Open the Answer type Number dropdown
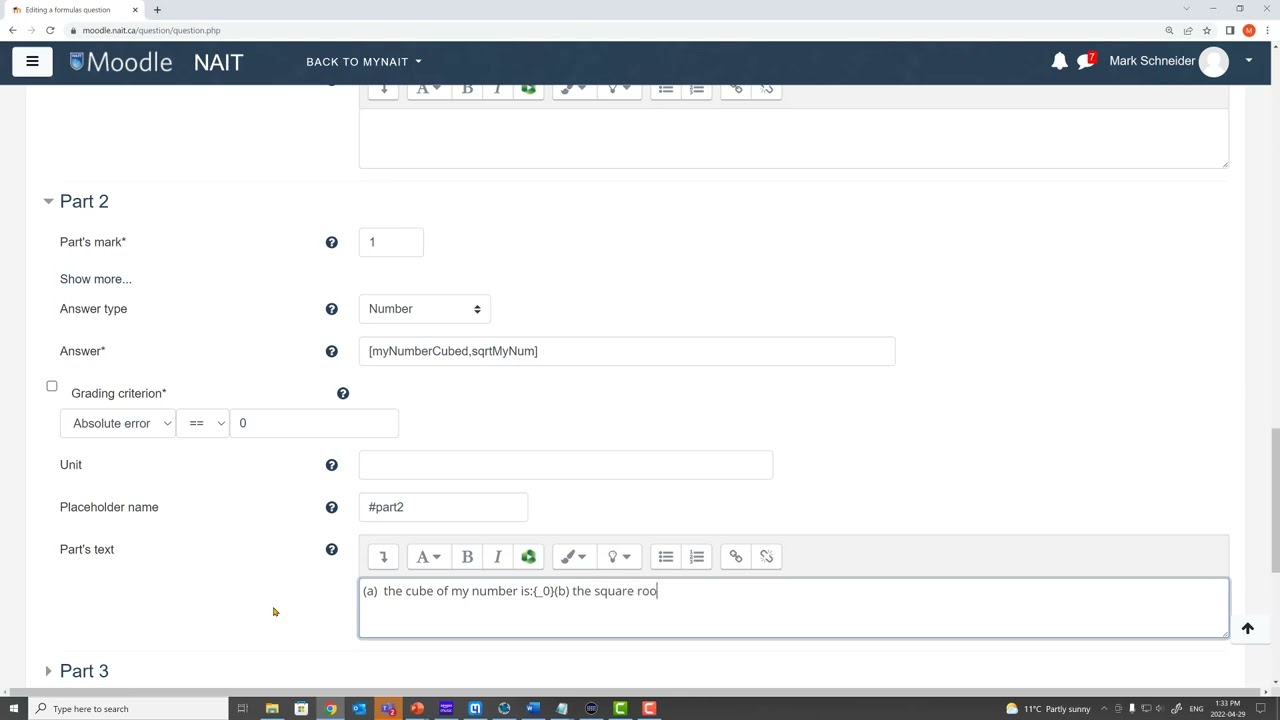 pyautogui.click(x=424, y=309)
